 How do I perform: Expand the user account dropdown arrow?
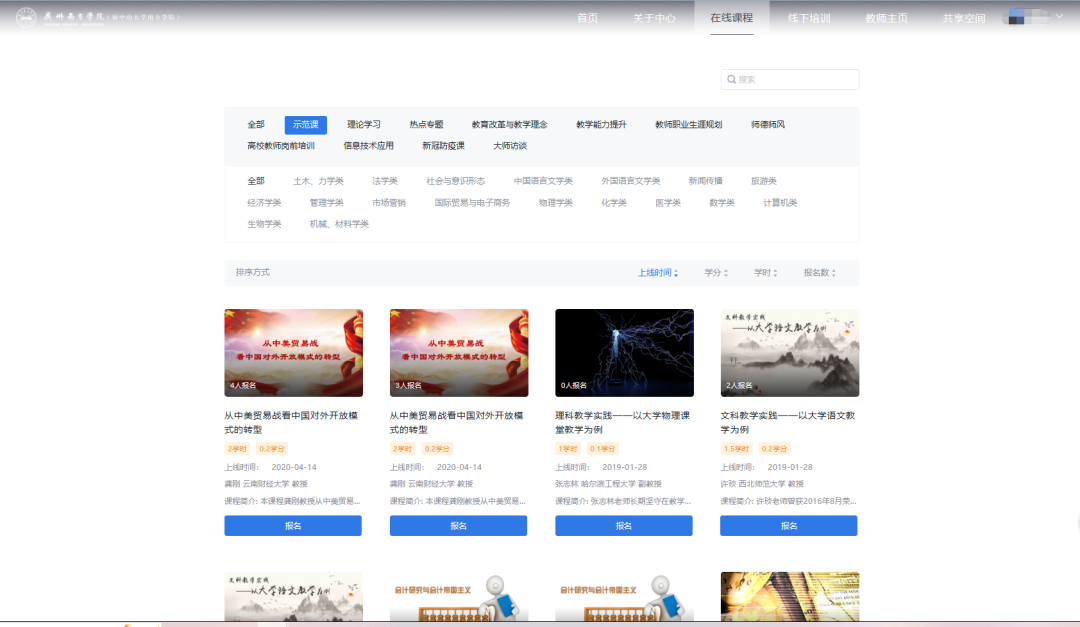1059,17
